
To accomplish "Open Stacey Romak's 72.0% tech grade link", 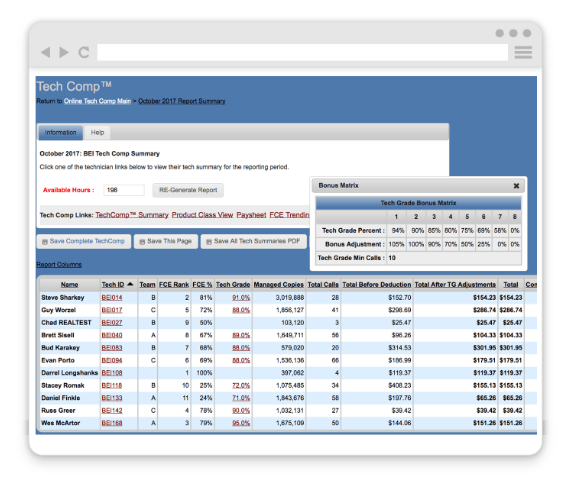I will (x=241, y=386).
